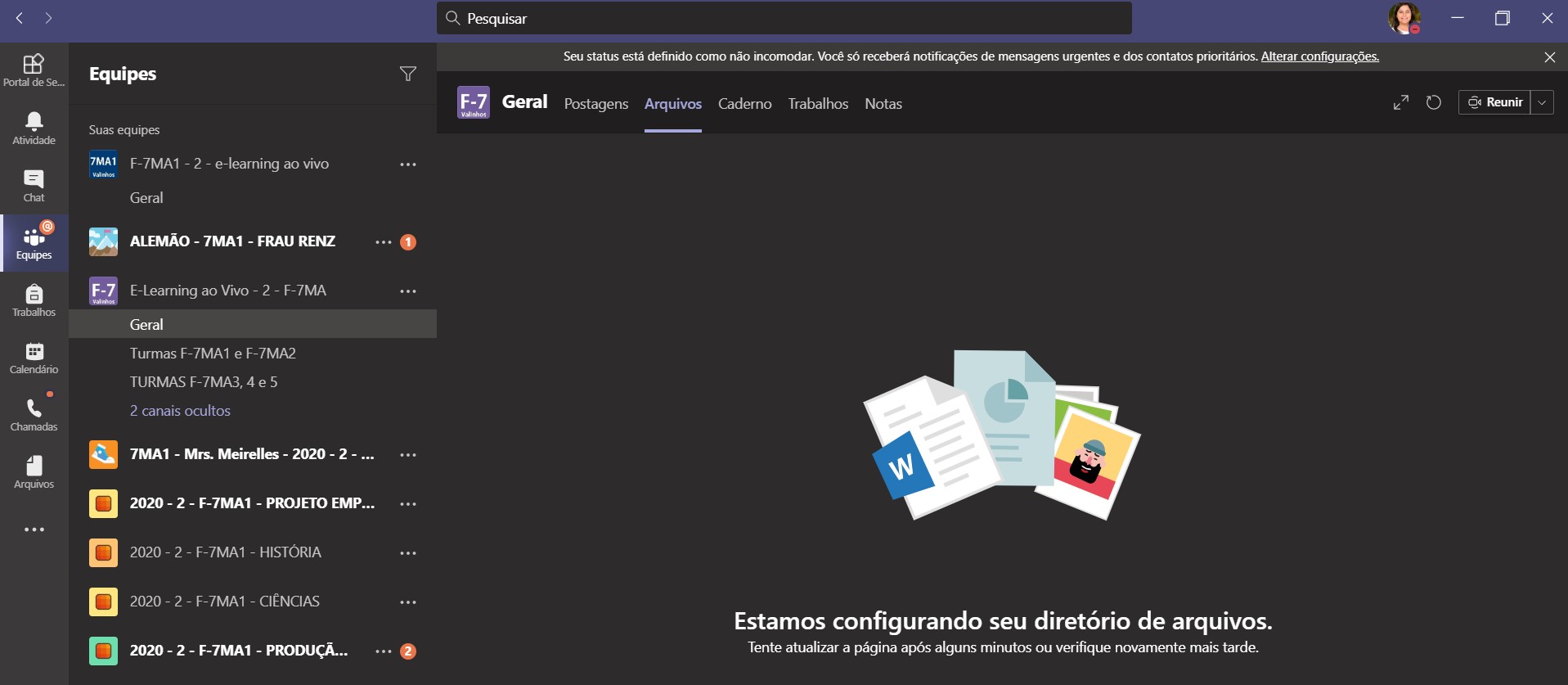Open more options for E-Learning ao Vivo - 2 - F-7MA
The width and height of the screenshot is (1568, 685).
(x=408, y=291)
